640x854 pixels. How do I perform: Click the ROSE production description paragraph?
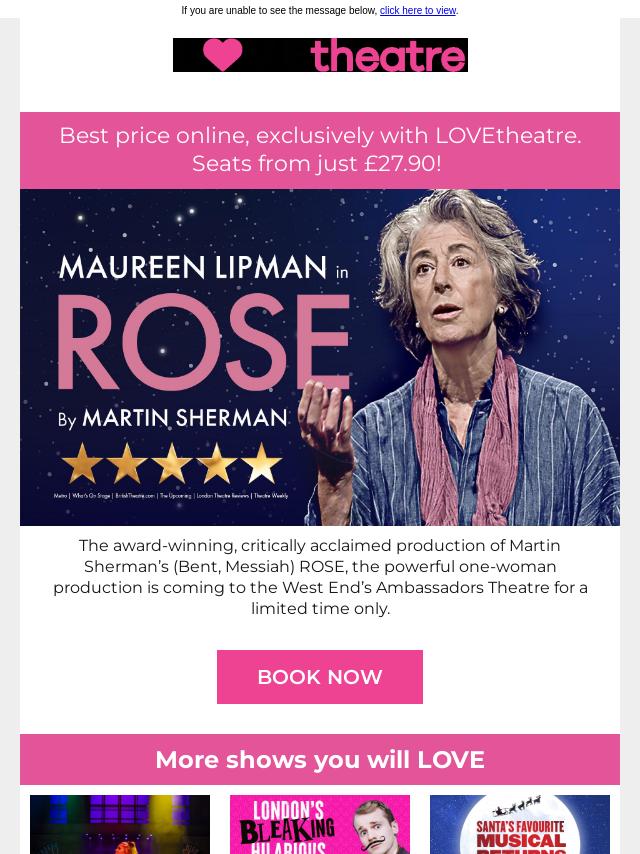pos(320,577)
